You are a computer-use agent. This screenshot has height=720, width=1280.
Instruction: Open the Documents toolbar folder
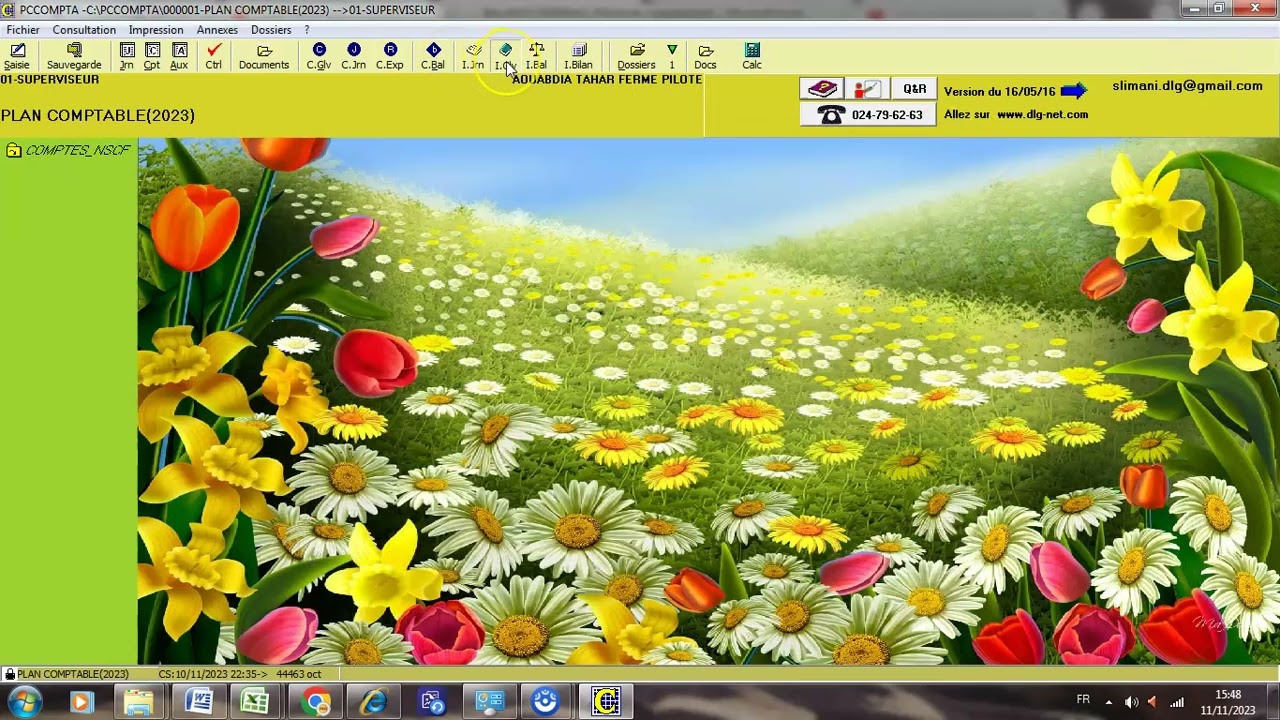[264, 57]
